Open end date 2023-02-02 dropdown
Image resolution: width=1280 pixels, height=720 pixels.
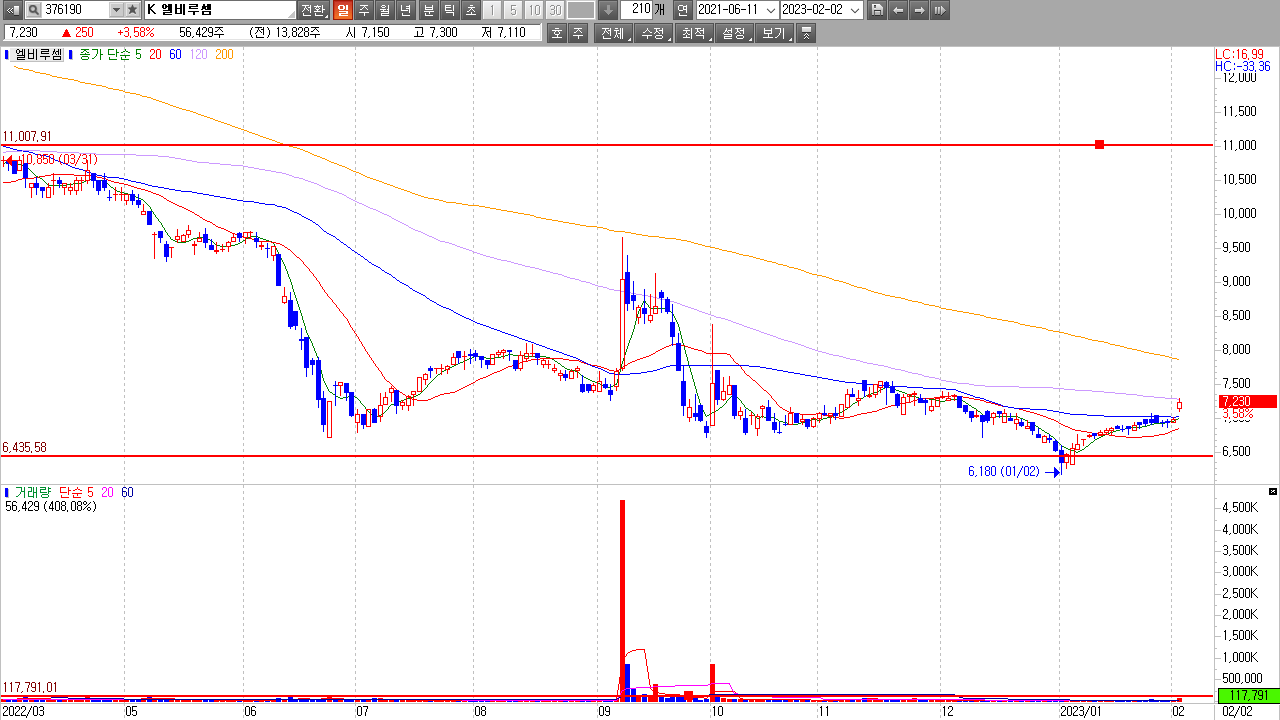(x=855, y=10)
